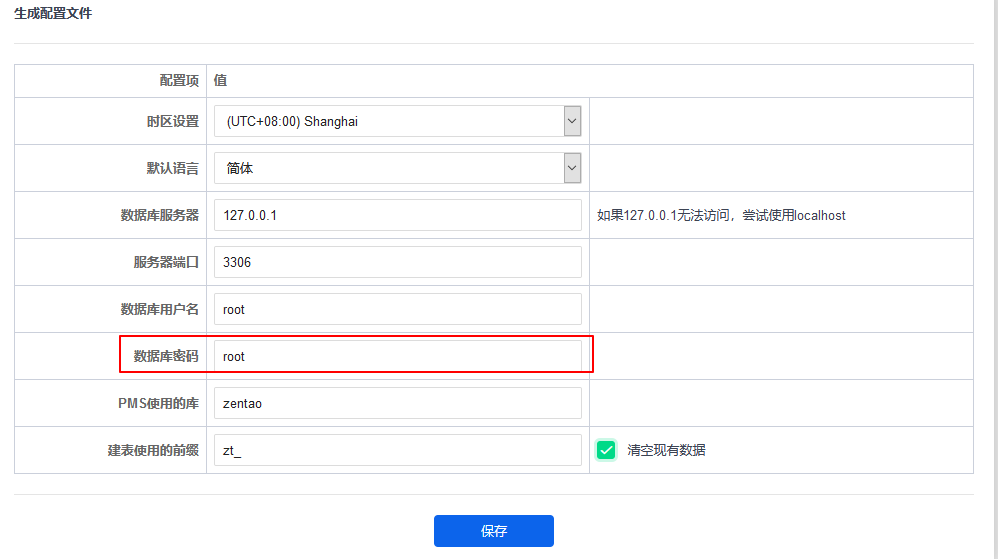Image resolution: width=998 pixels, height=559 pixels.
Task: Click the 默认语言 row label
Action: click(x=172, y=168)
